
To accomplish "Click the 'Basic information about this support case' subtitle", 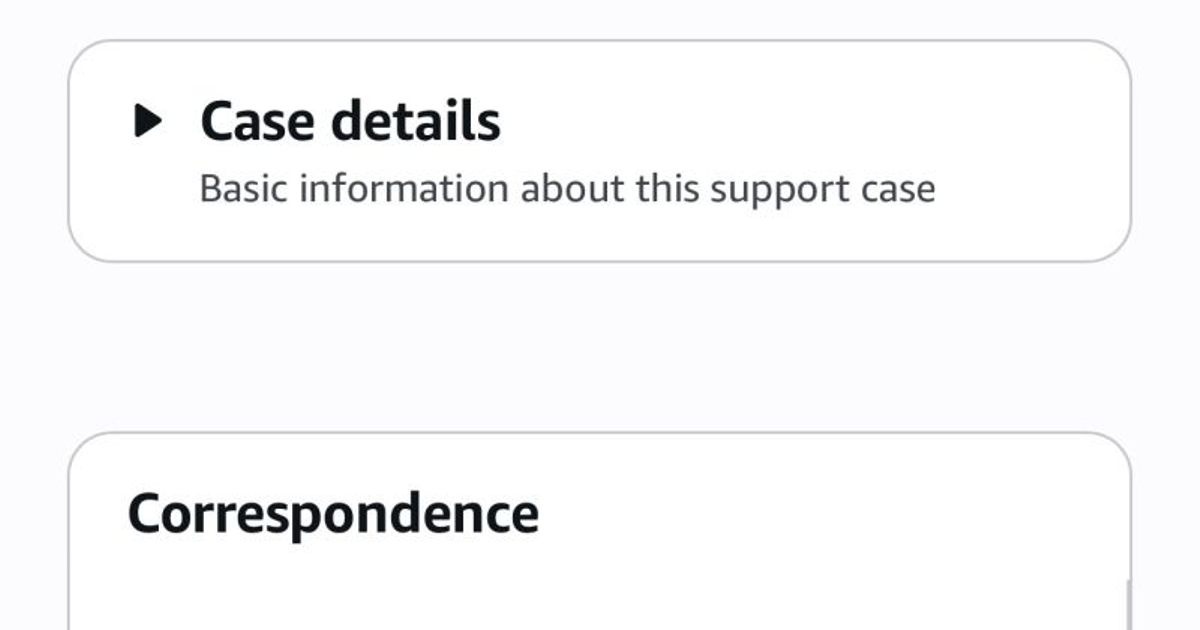I will tap(567, 189).
